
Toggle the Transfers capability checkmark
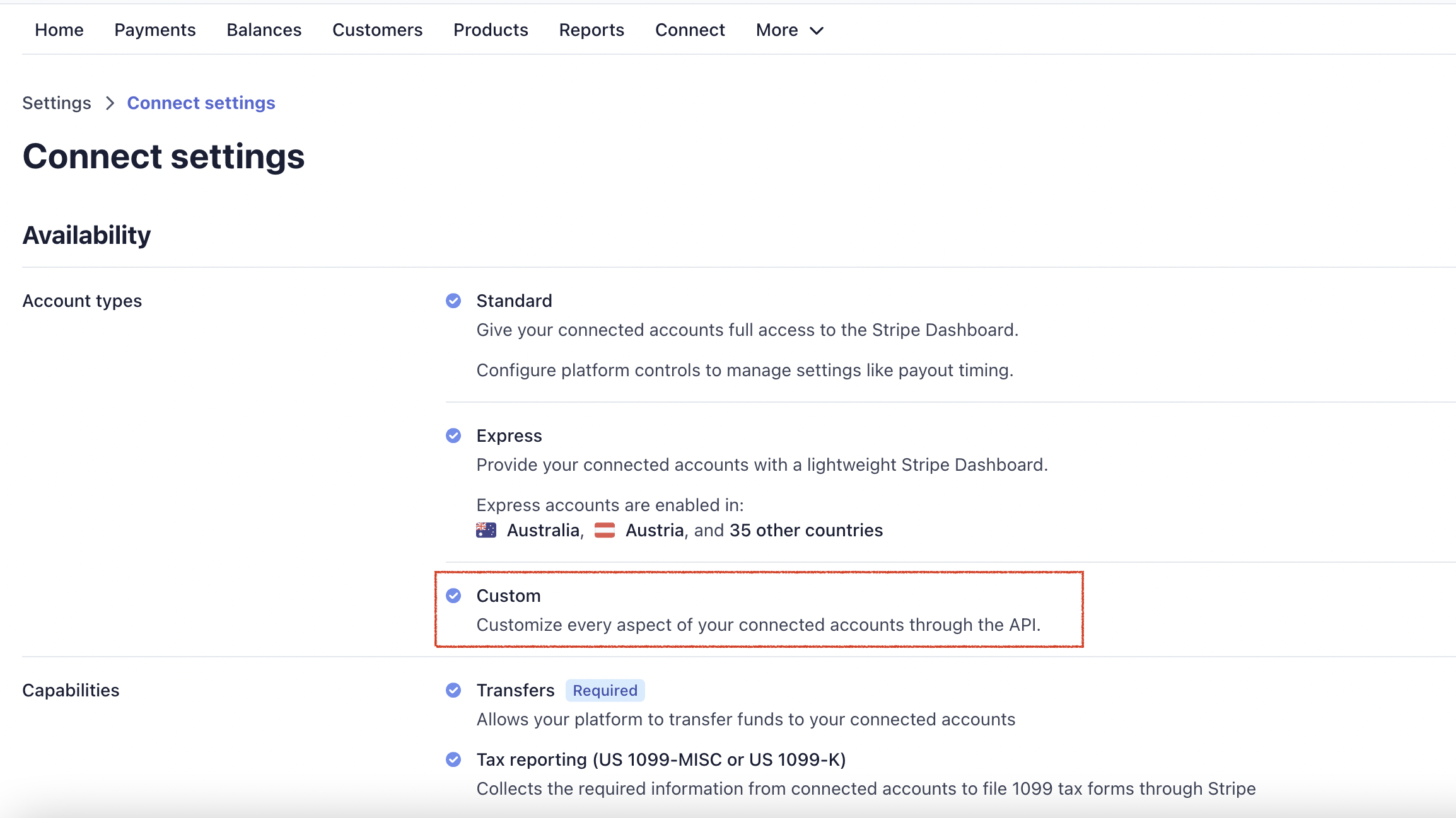click(453, 691)
